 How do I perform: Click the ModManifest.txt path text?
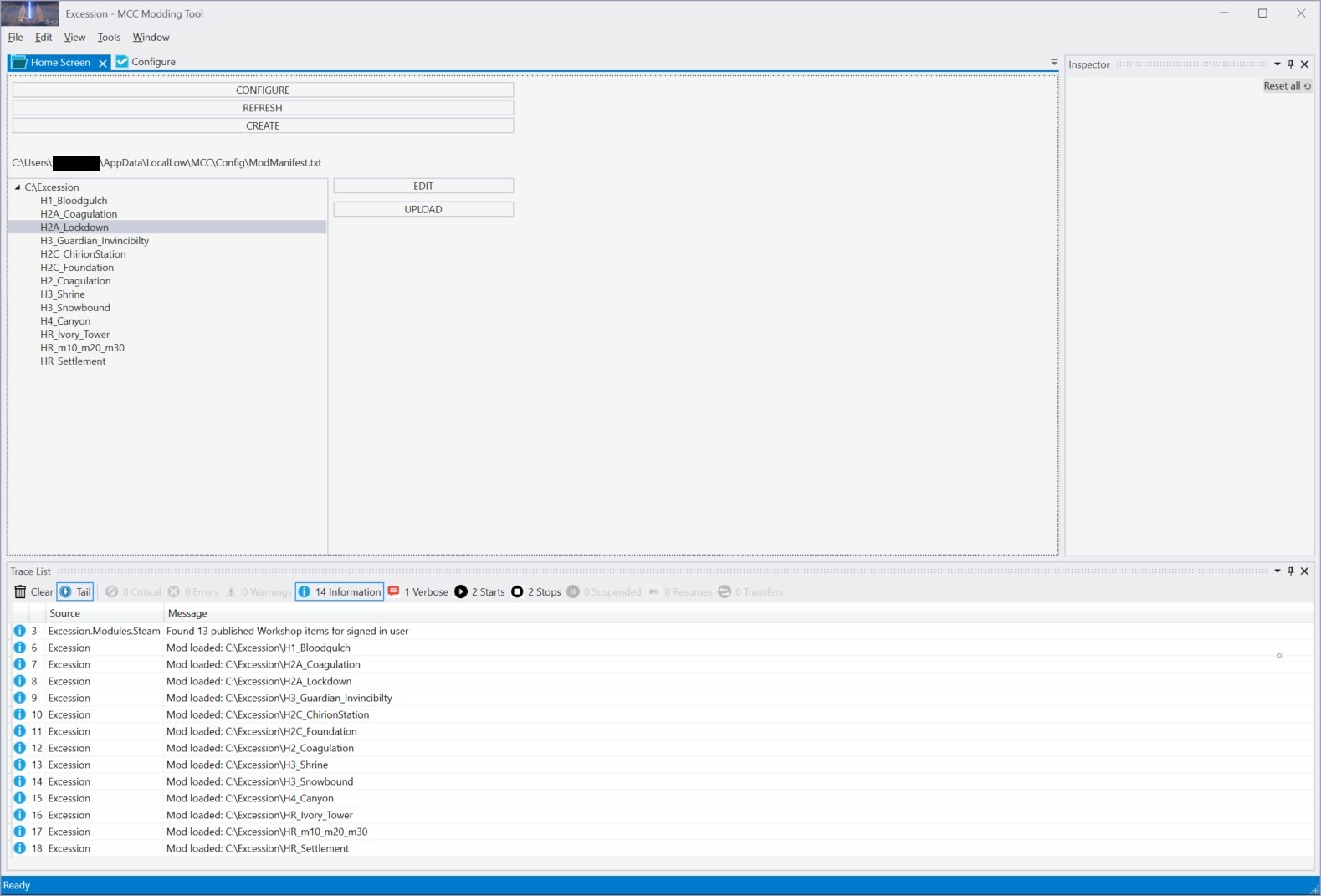point(166,163)
